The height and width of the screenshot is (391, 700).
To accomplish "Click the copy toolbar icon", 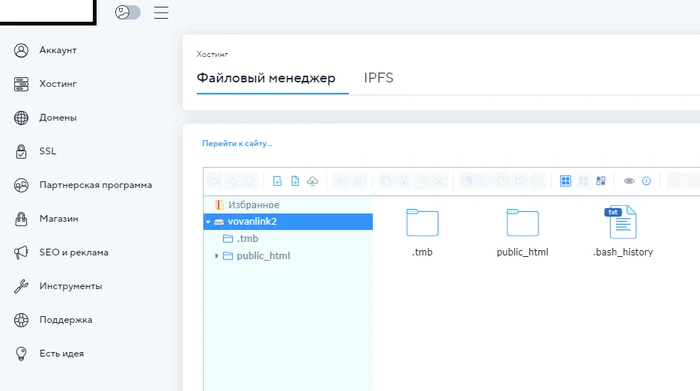I will (x=387, y=181).
